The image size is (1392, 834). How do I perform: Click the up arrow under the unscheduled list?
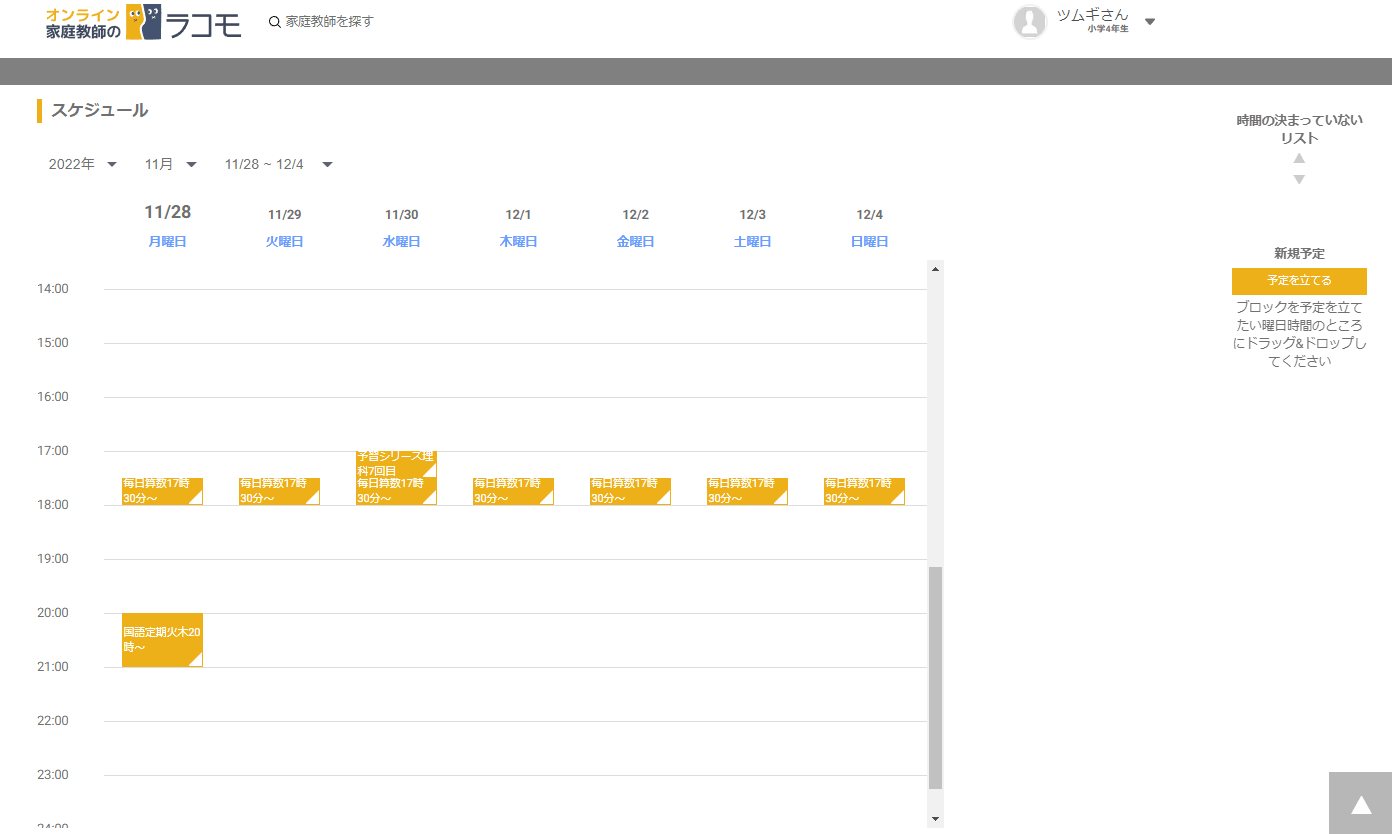pos(1299,158)
